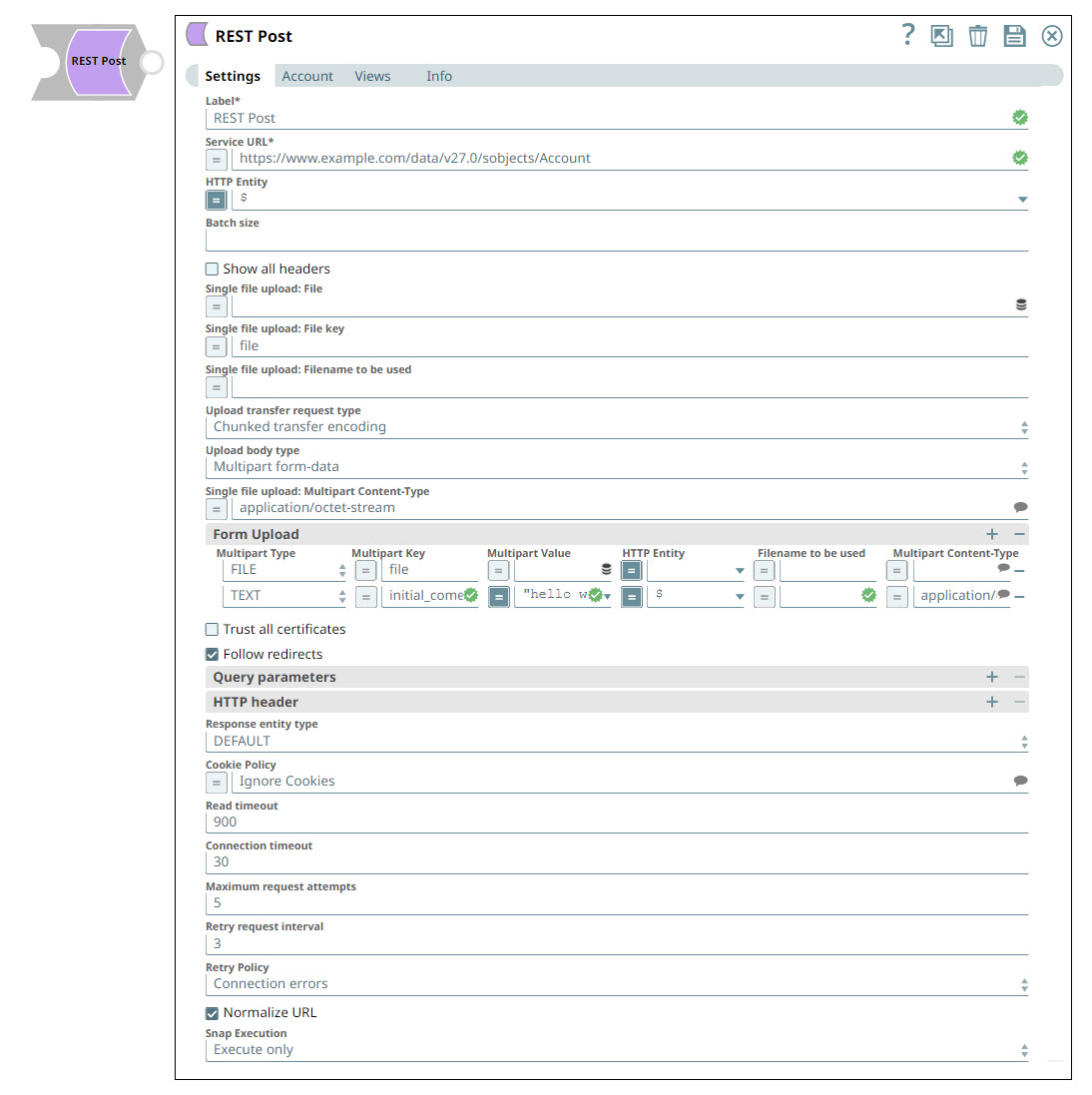The image size is (1092, 1095).
Task: Check Trust all certificates
Action: click(212, 629)
